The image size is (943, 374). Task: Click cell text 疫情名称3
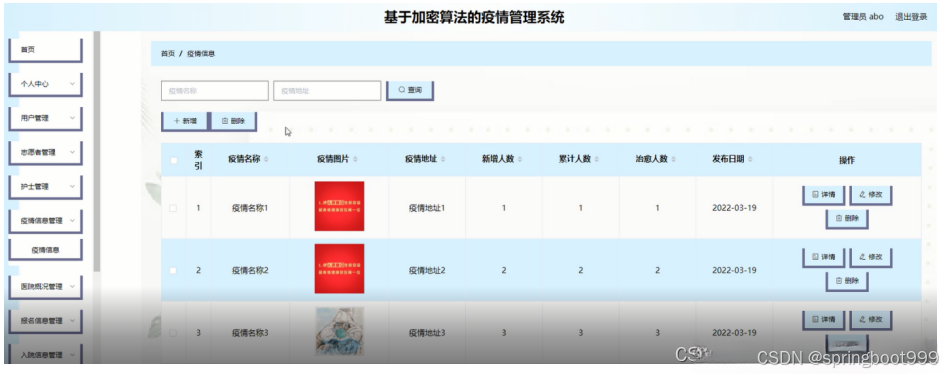pos(250,333)
